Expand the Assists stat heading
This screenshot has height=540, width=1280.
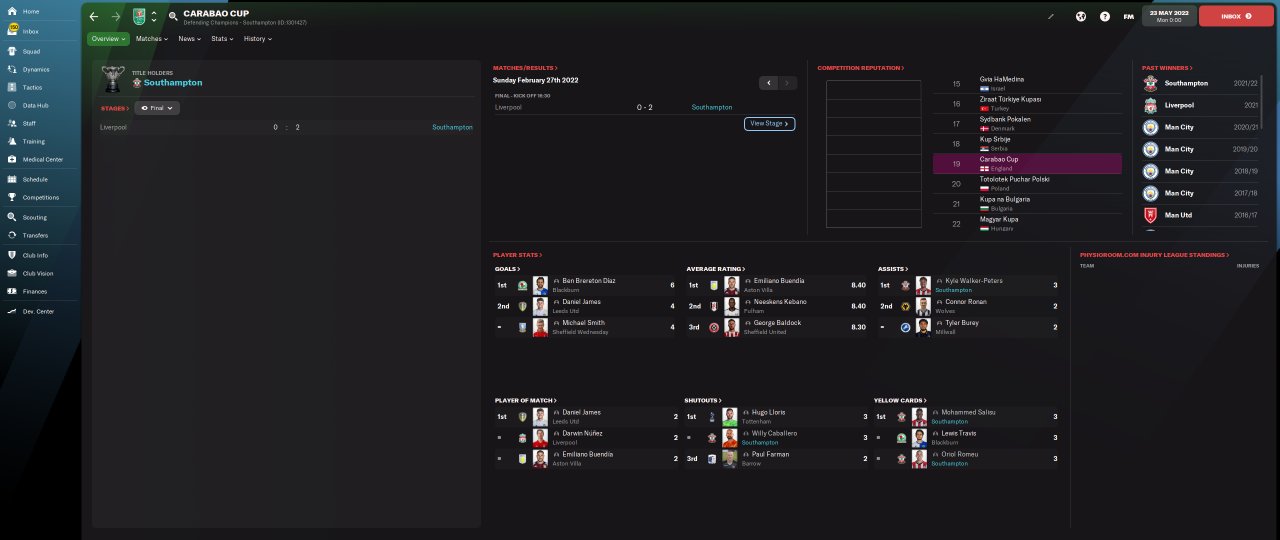point(893,269)
